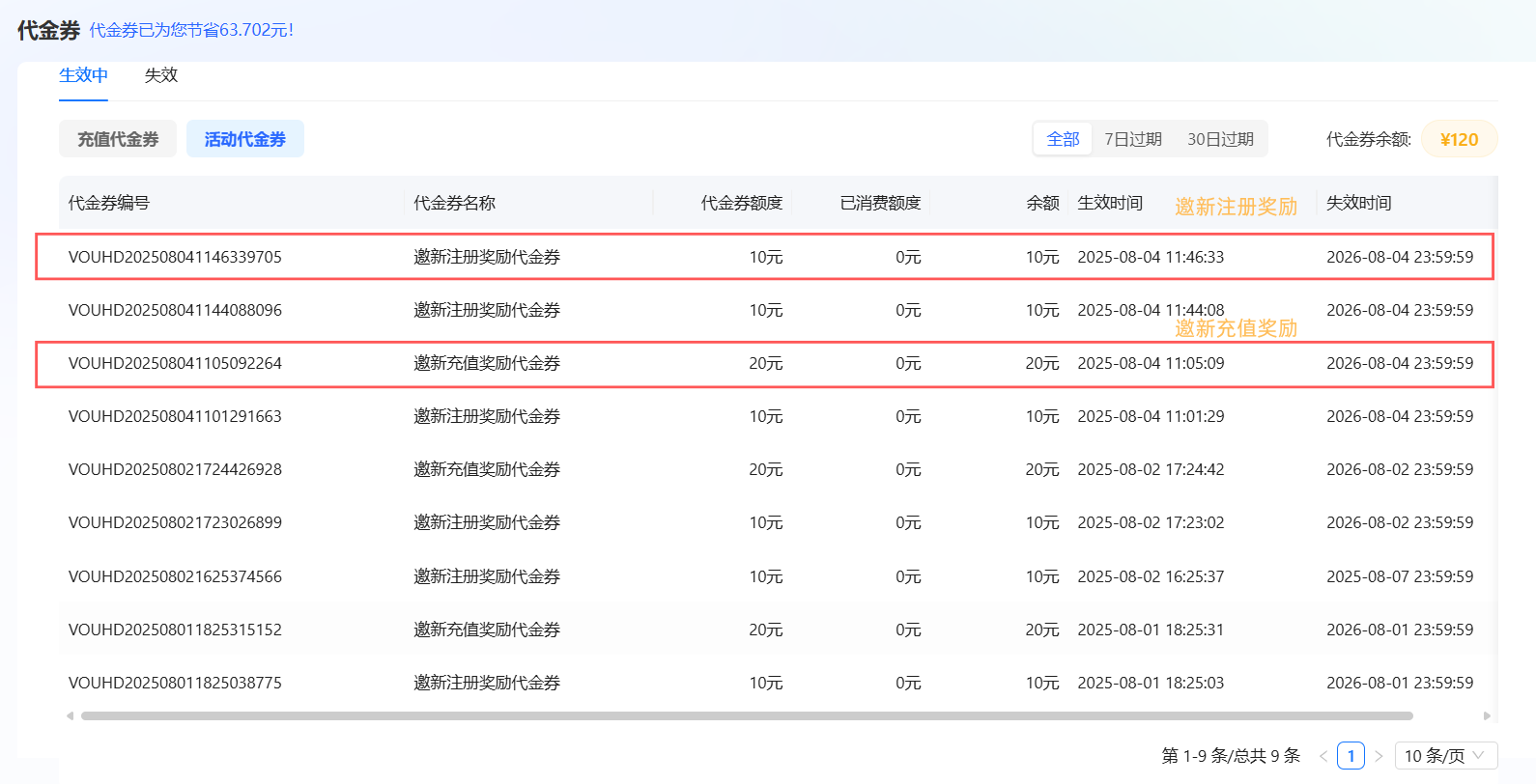Filter vouchers expiring in 7日过期
1536x784 pixels.
point(1132,139)
